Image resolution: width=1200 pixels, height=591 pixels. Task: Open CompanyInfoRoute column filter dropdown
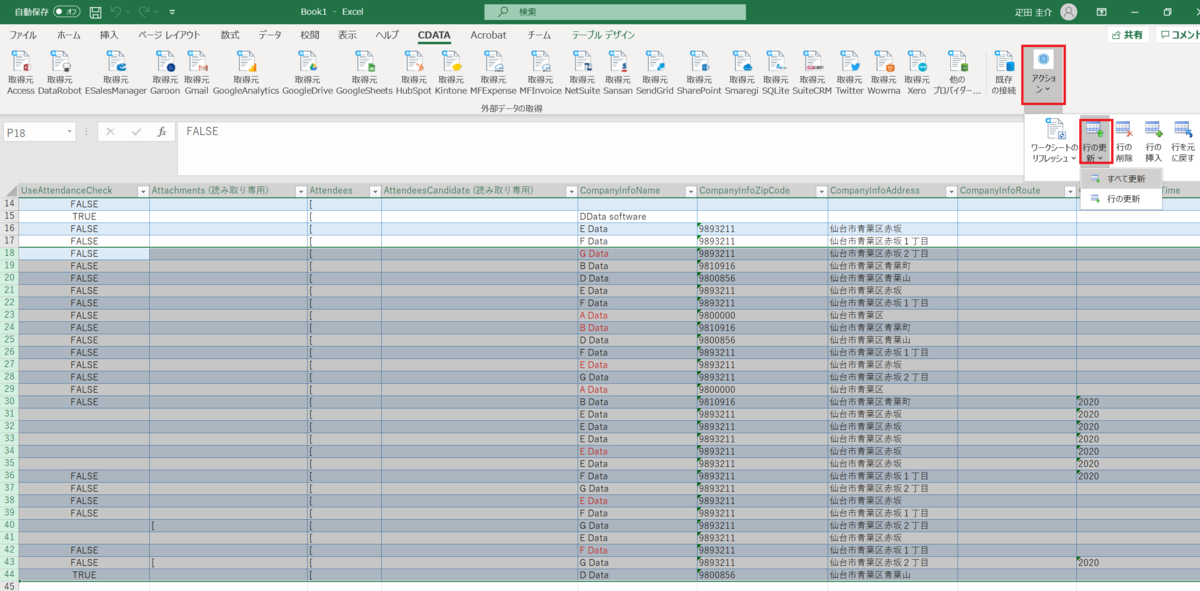click(1069, 191)
